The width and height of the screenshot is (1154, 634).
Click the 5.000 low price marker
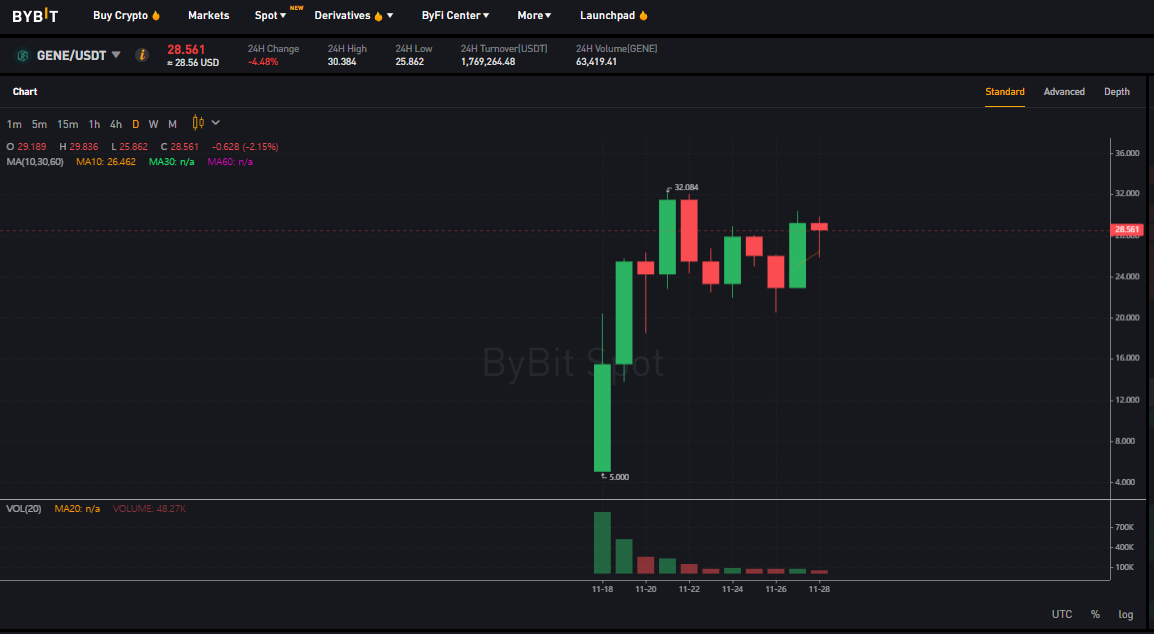619,477
